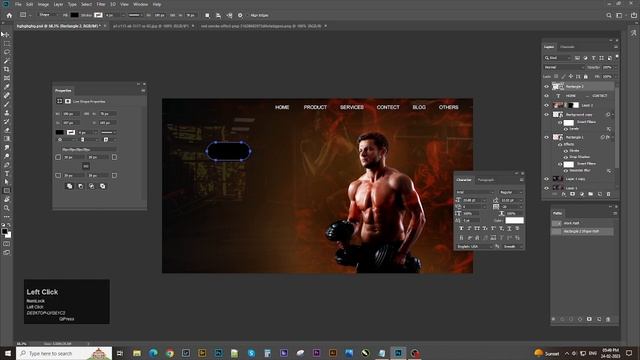Image resolution: width=640 pixels, height=360 pixels.
Task: Select the Crop tool
Action: (7, 69)
